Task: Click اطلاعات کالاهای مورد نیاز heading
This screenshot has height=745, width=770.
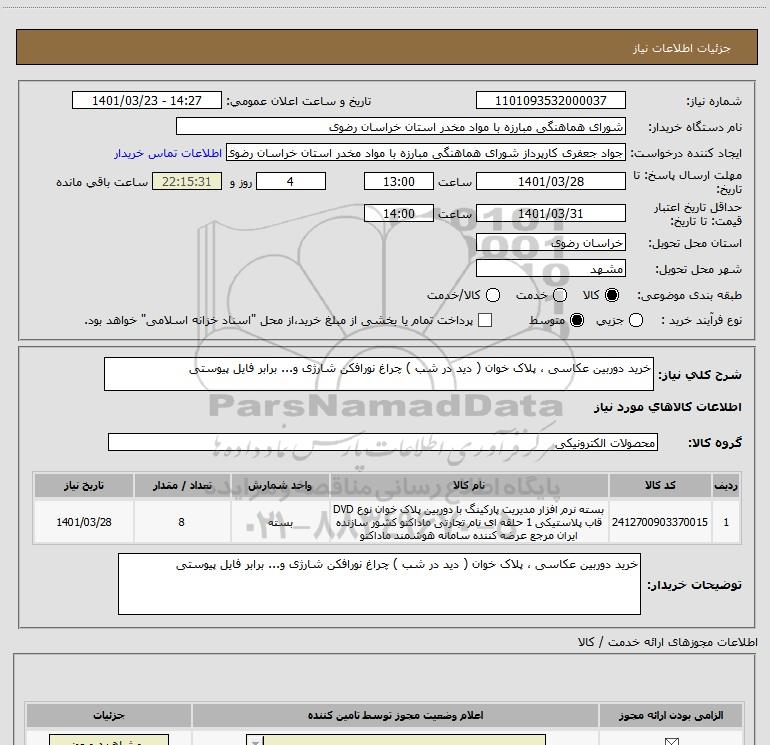Action: pos(667,407)
